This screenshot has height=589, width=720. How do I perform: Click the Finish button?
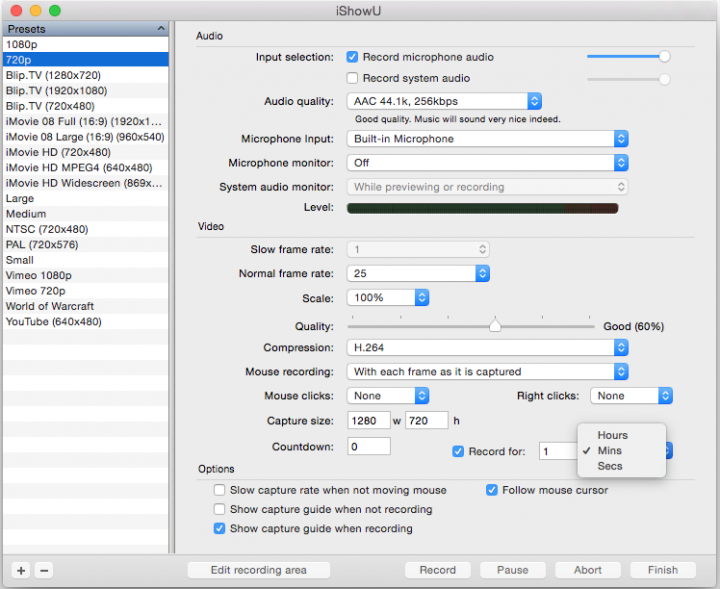(x=663, y=570)
